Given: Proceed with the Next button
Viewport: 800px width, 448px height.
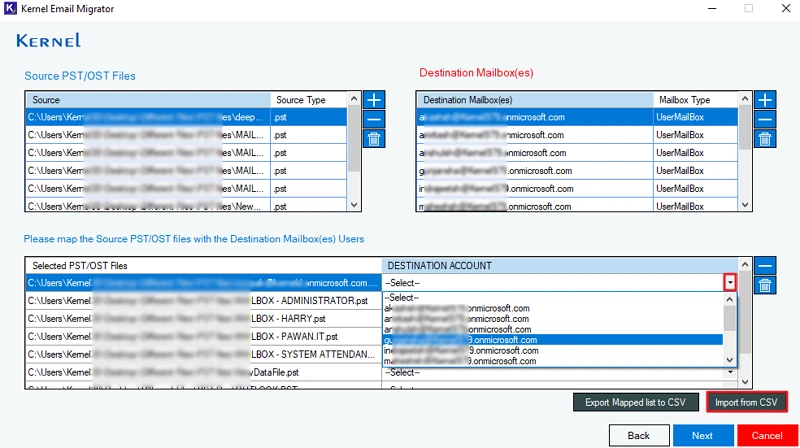Looking at the screenshot, I should pyautogui.click(x=703, y=436).
